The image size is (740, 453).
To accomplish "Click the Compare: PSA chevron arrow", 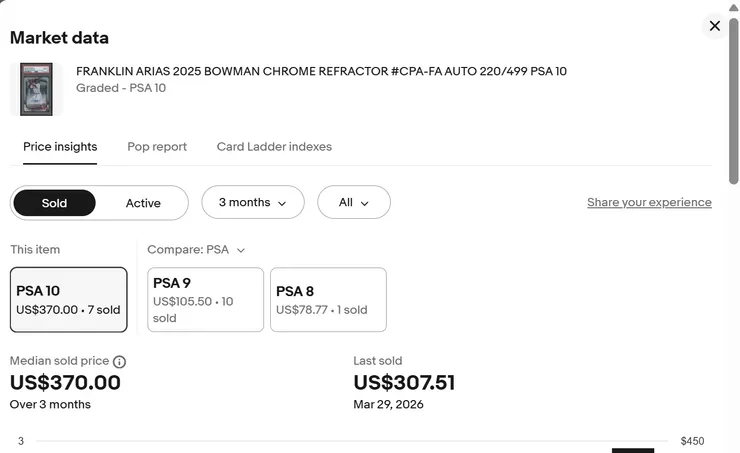I will point(240,250).
